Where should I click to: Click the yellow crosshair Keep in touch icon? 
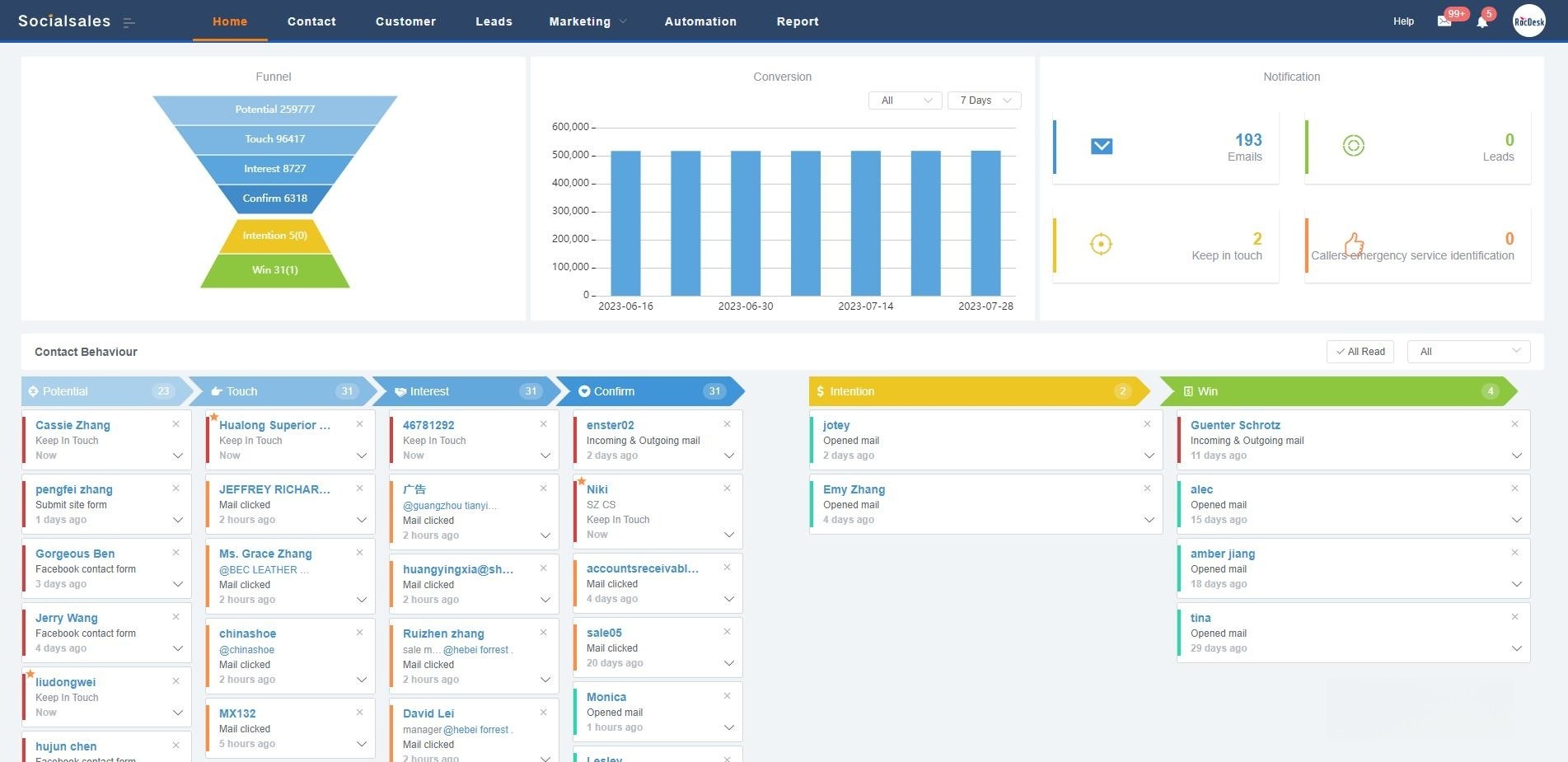[1101, 244]
